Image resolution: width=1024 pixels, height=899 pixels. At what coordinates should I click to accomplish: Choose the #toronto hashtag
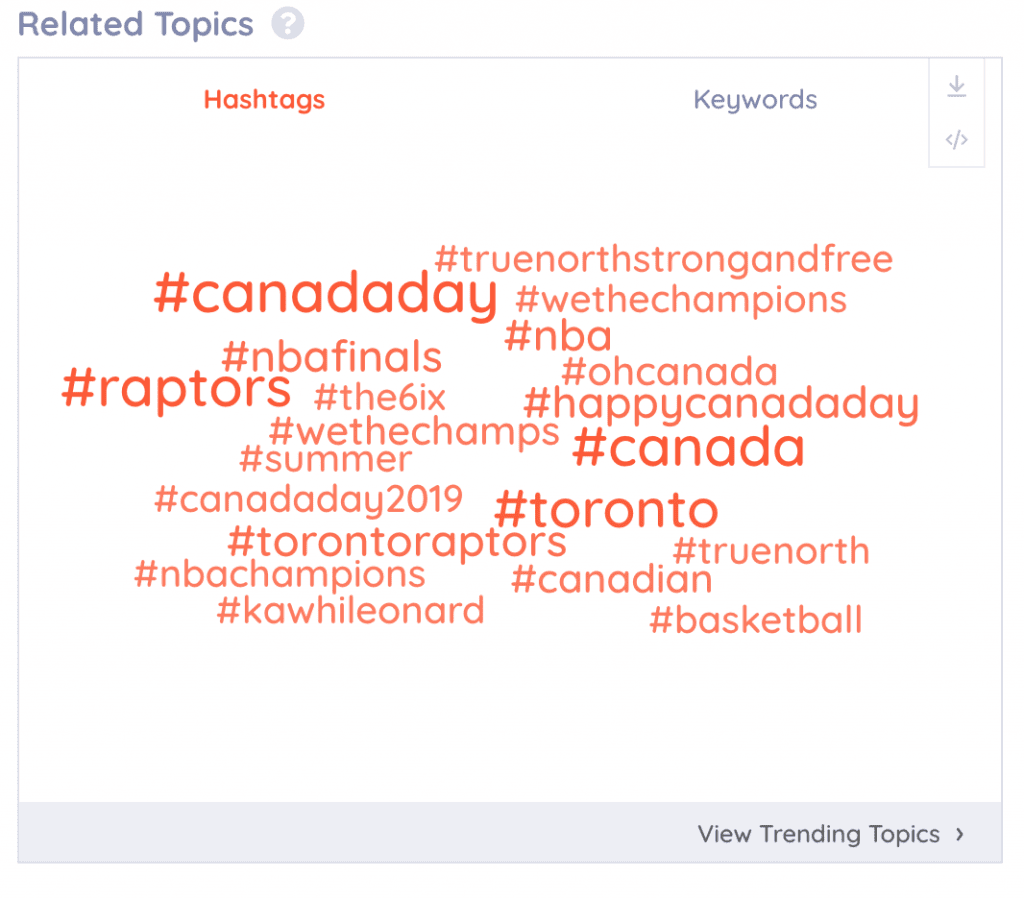click(x=606, y=509)
